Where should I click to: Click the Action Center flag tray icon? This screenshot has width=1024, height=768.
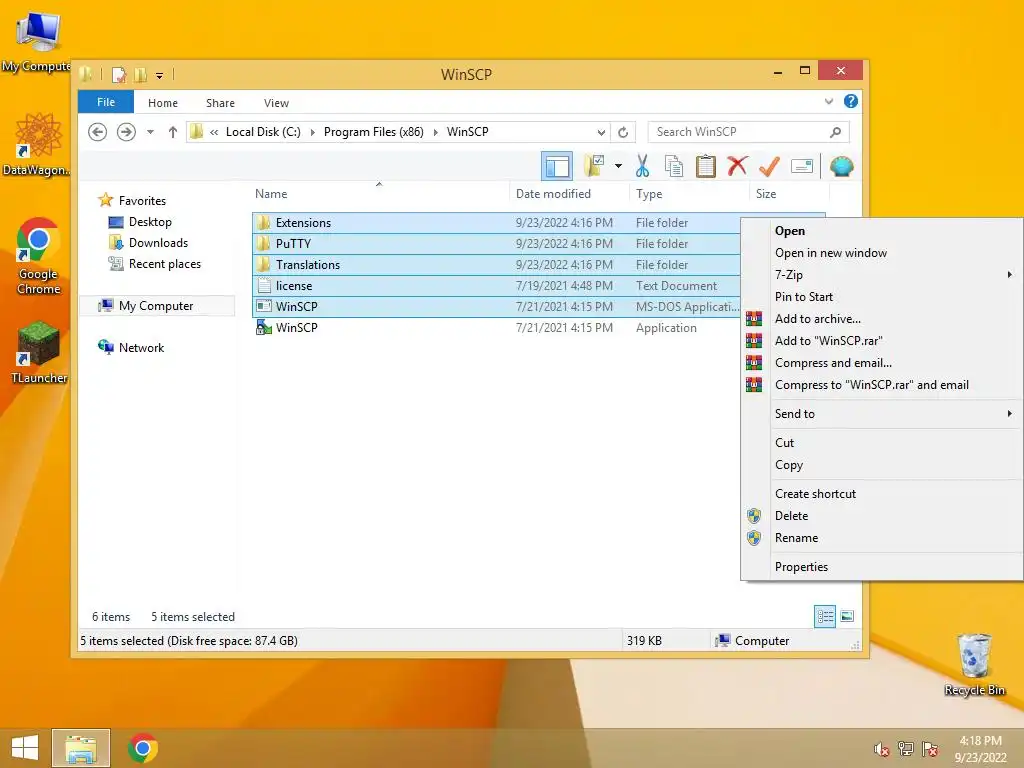(x=929, y=749)
